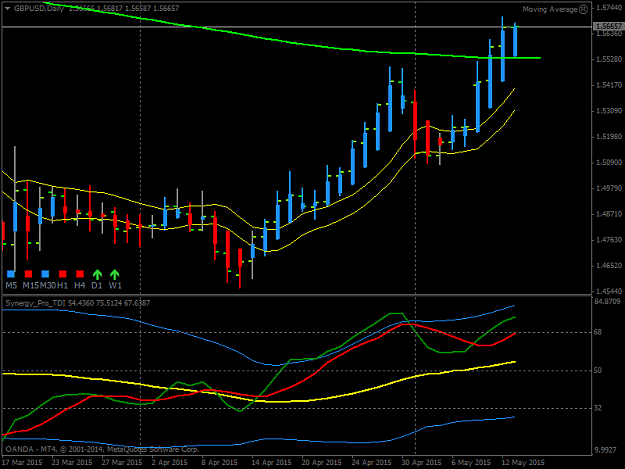This screenshot has width=625, height=469.
Task: Click the 17 Mar 2015 date label
Action: point(22,463)
